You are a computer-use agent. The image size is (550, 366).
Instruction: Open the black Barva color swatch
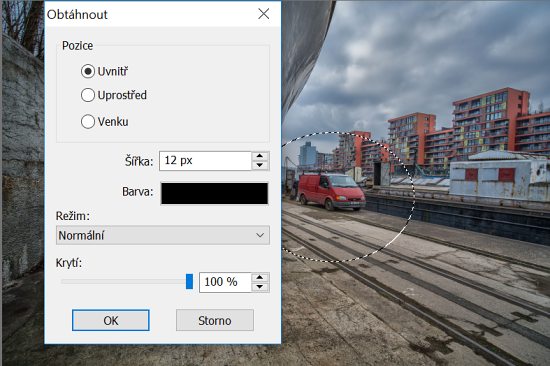(214, 193)
